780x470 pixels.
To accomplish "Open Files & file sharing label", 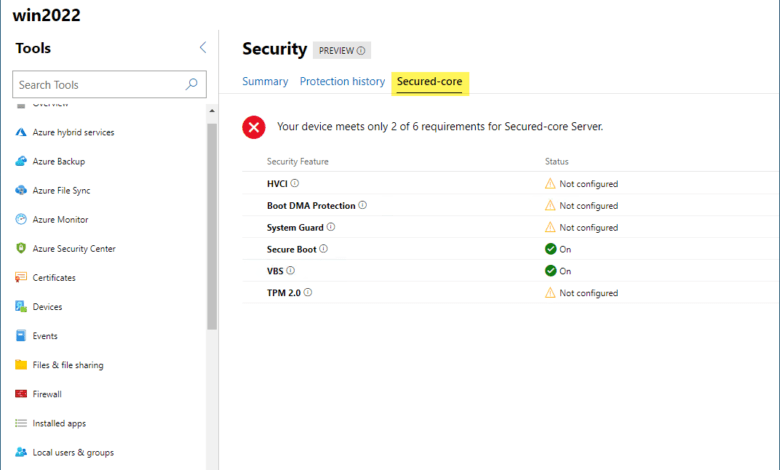I will (x=68, y=365).
